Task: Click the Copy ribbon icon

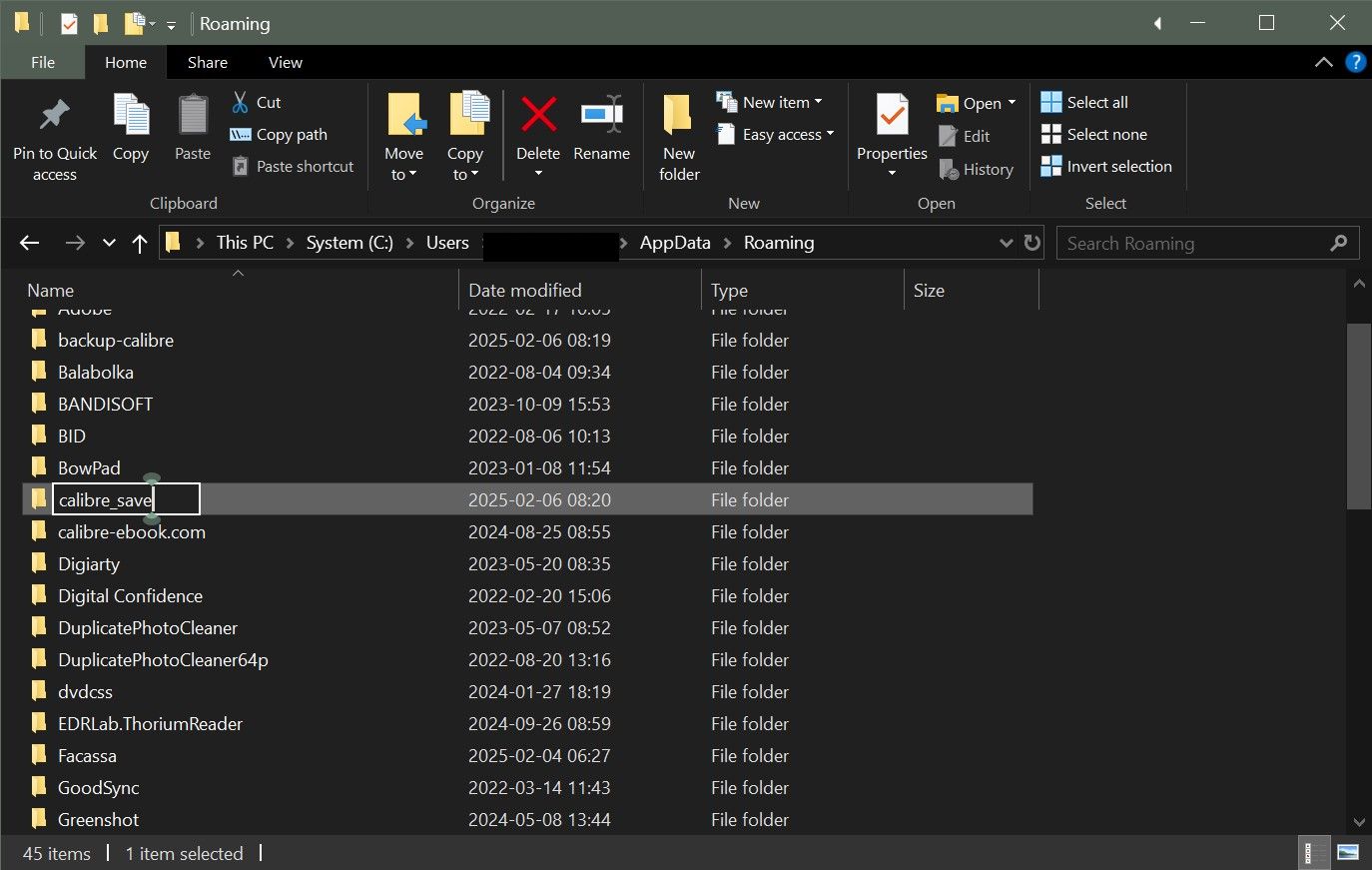Action: point(131,116)
